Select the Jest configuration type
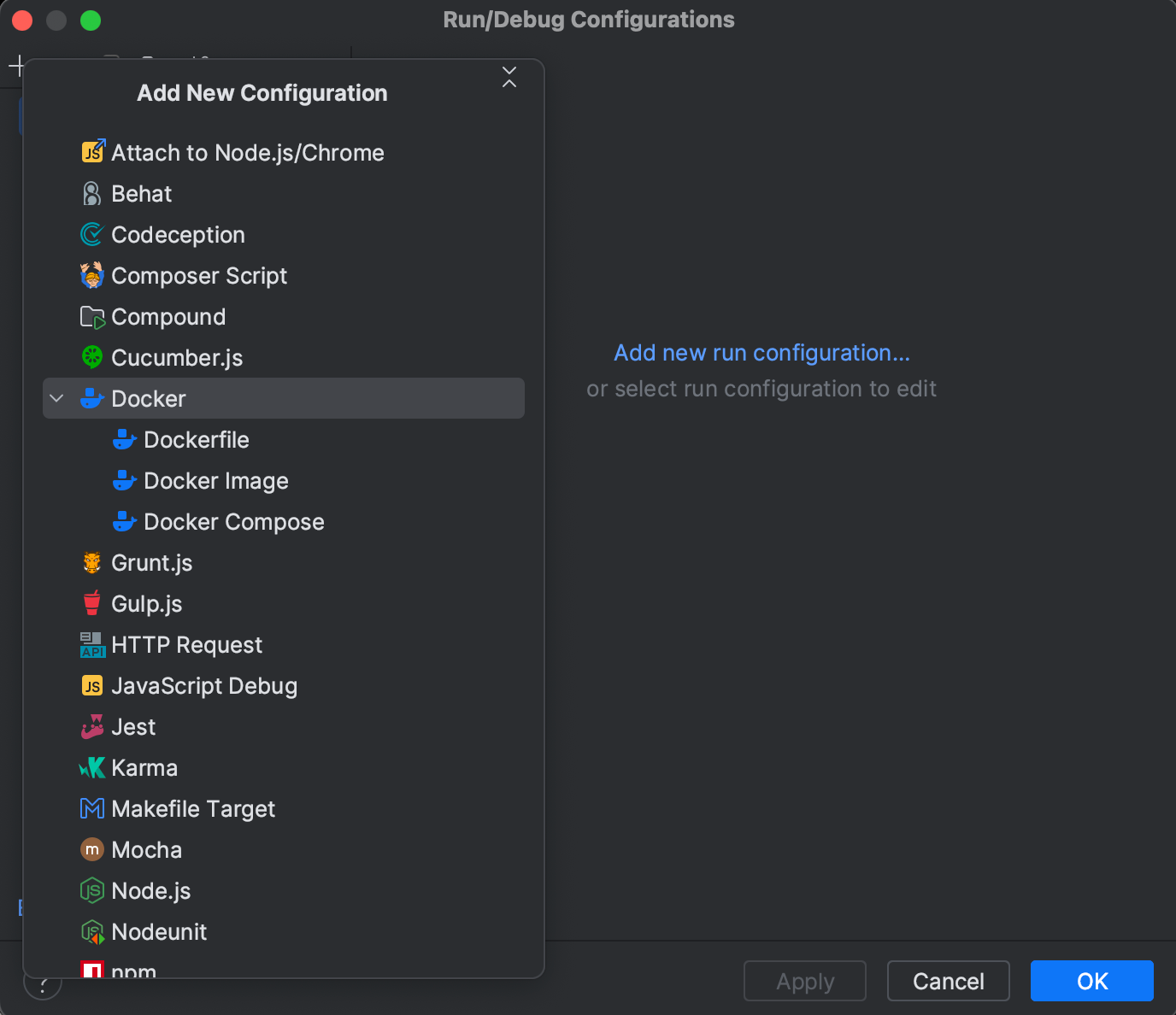 point(132,726)
